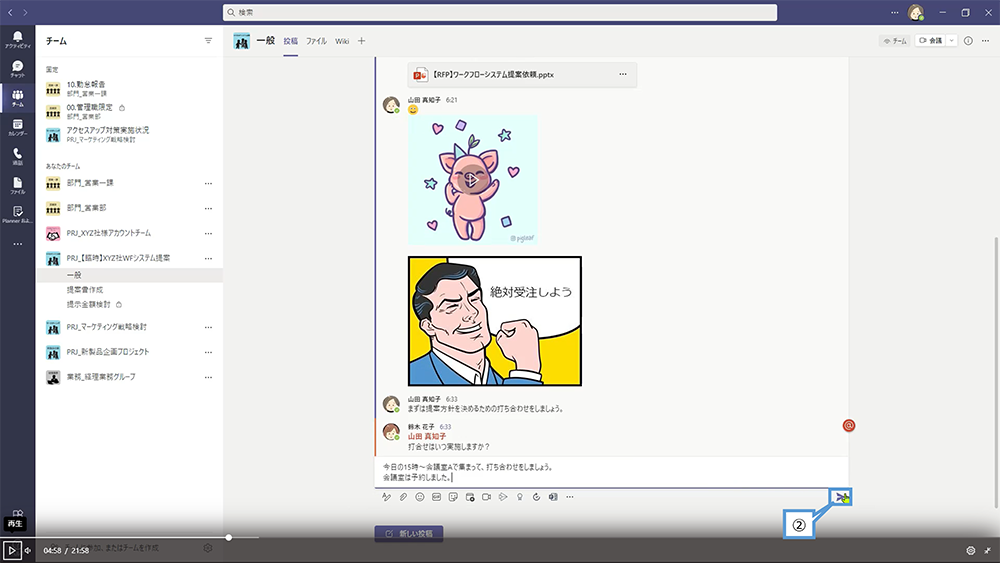Play the video with the play button

(11, 550)
